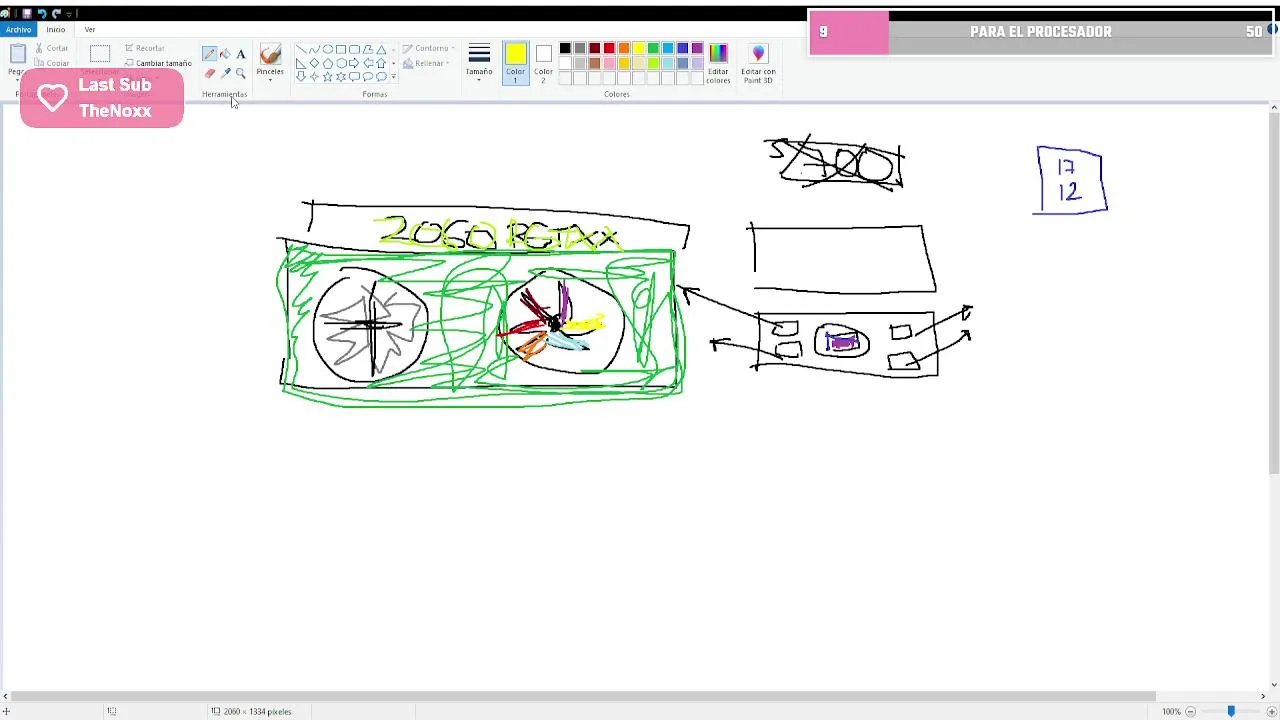Click the zoom out minus button
This screenshot has height=720, width=1280.
coord(1190,711)
